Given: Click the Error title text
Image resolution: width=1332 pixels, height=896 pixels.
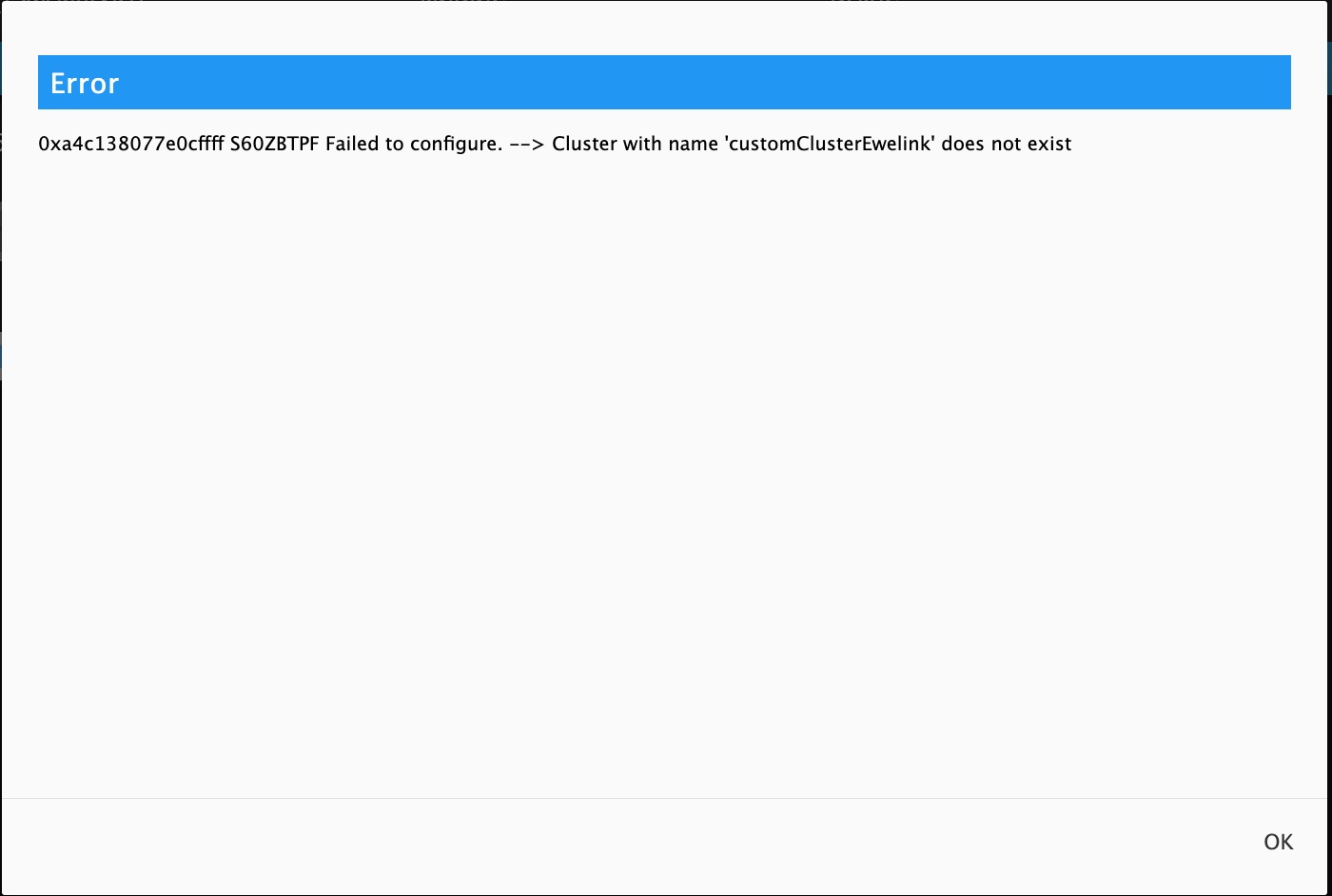Looking at the screenshot, I should pos(85,84).
